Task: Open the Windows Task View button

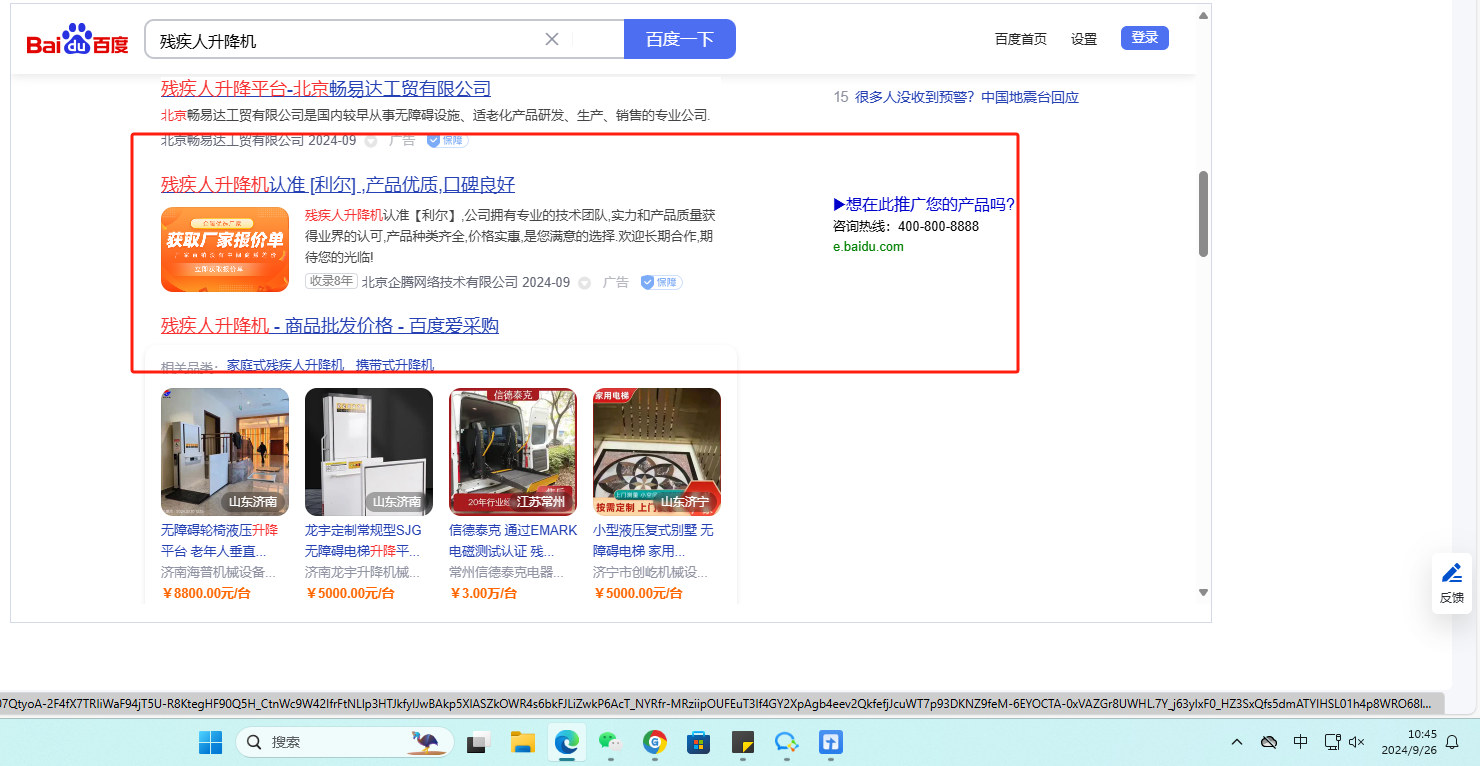Action: click(x=479, y=742)
